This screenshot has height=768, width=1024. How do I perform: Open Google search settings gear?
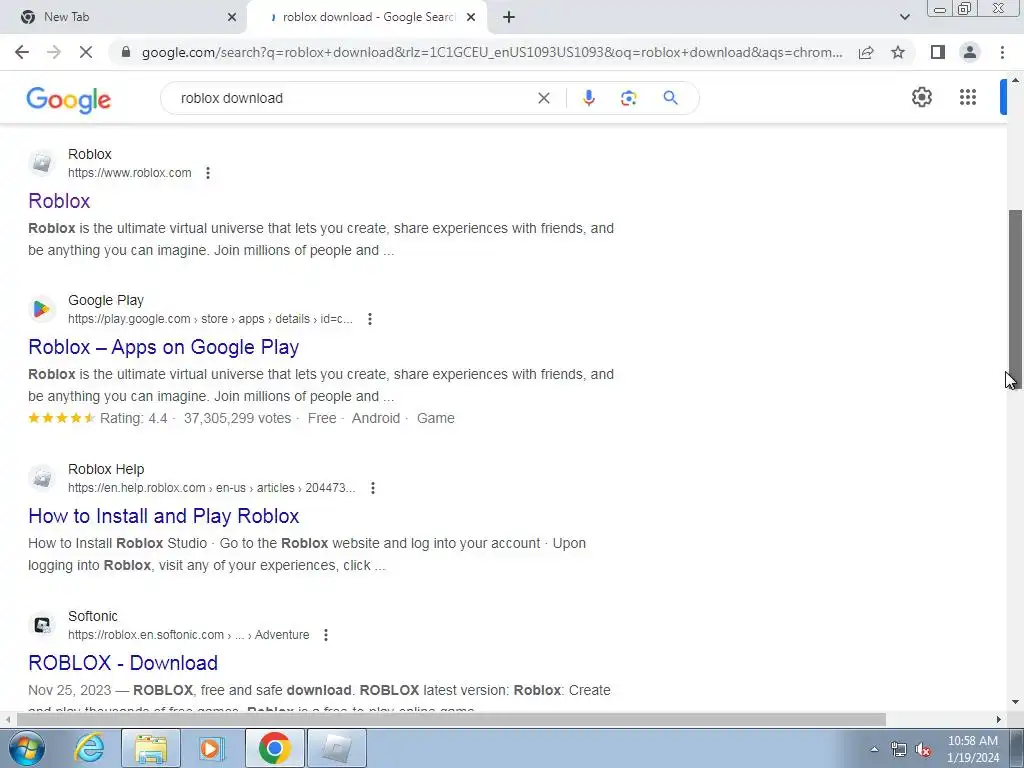pyautogui.click(x=921, y=97)
